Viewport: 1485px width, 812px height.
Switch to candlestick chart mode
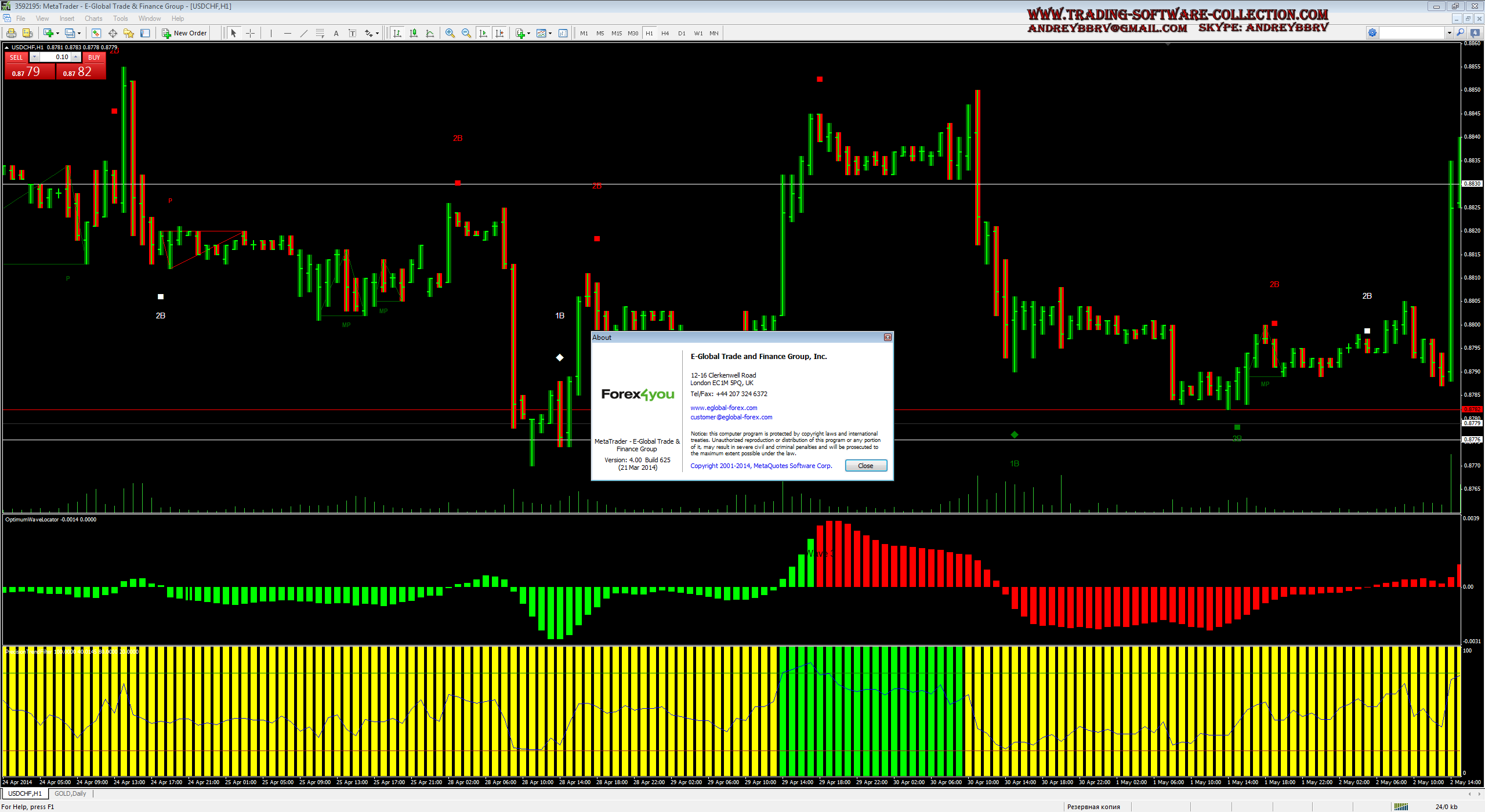tap(414, 33)
